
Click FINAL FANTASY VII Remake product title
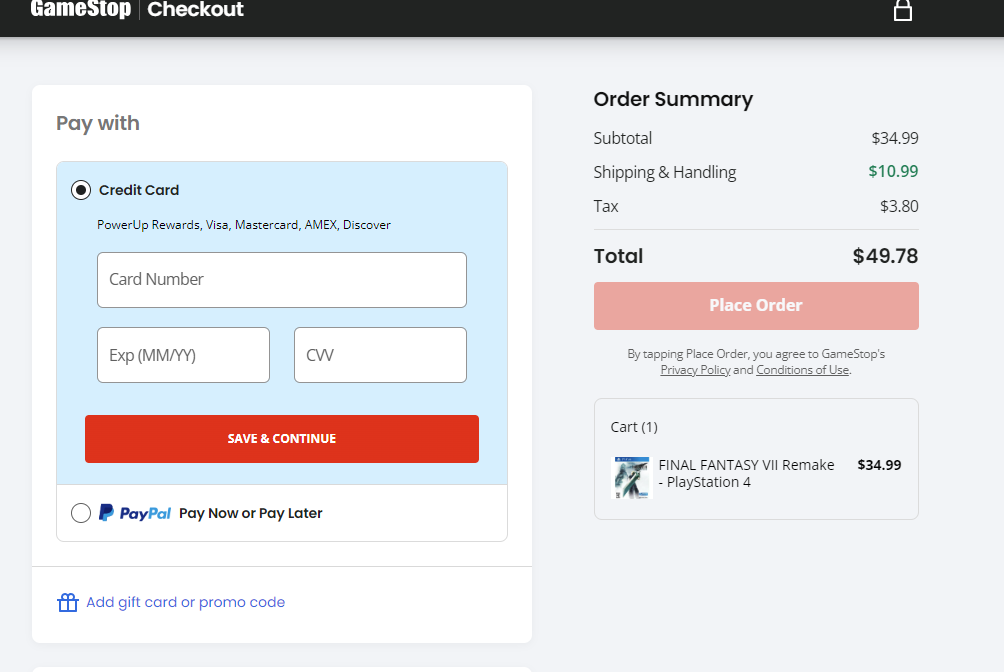pyautogui.click(x=747, y=473)
